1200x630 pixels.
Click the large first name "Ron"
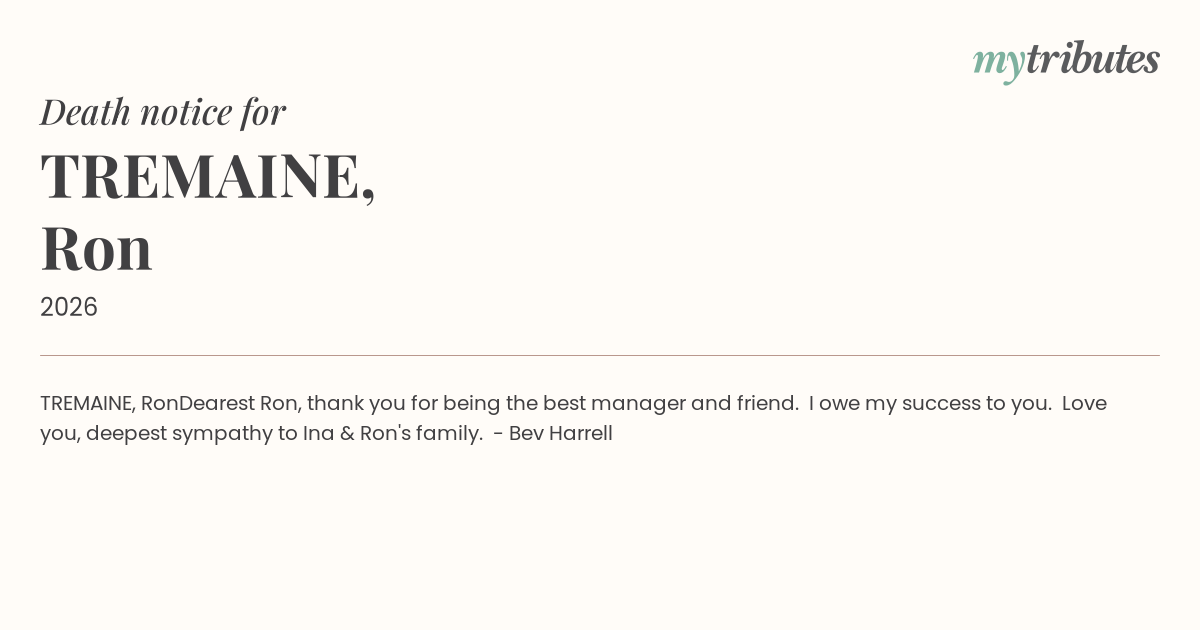tap(96, 248)
